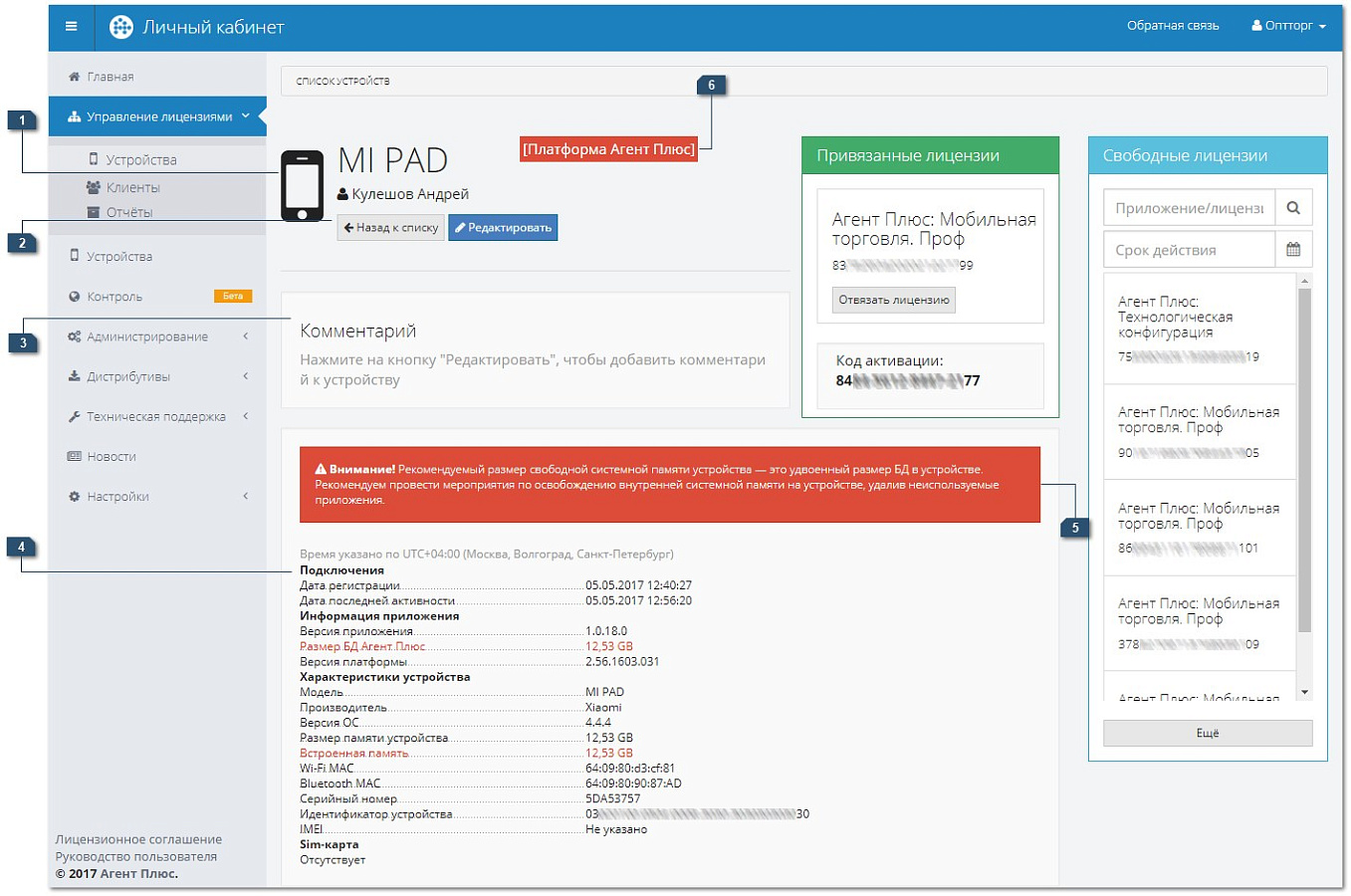Click the globe icon beside Контроль
Image resolution: width=1351 pixels, height=896 pixels.
pyautogui.click(x=74, y=297)
